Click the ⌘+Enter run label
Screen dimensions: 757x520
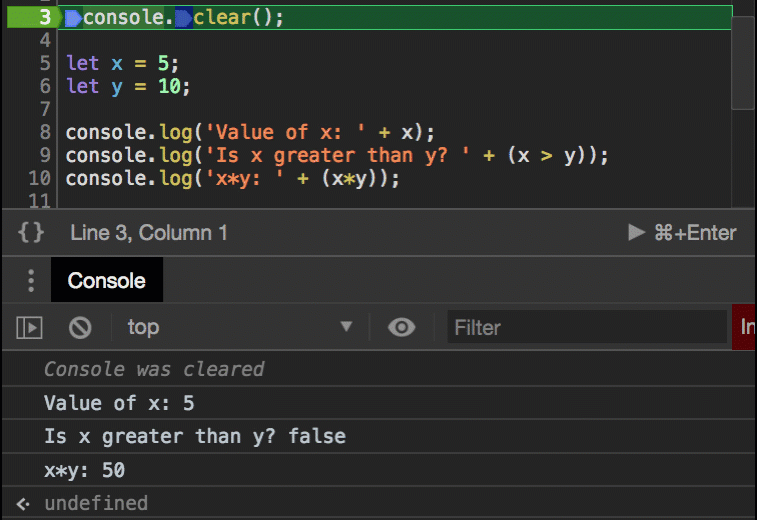(695, 233)
